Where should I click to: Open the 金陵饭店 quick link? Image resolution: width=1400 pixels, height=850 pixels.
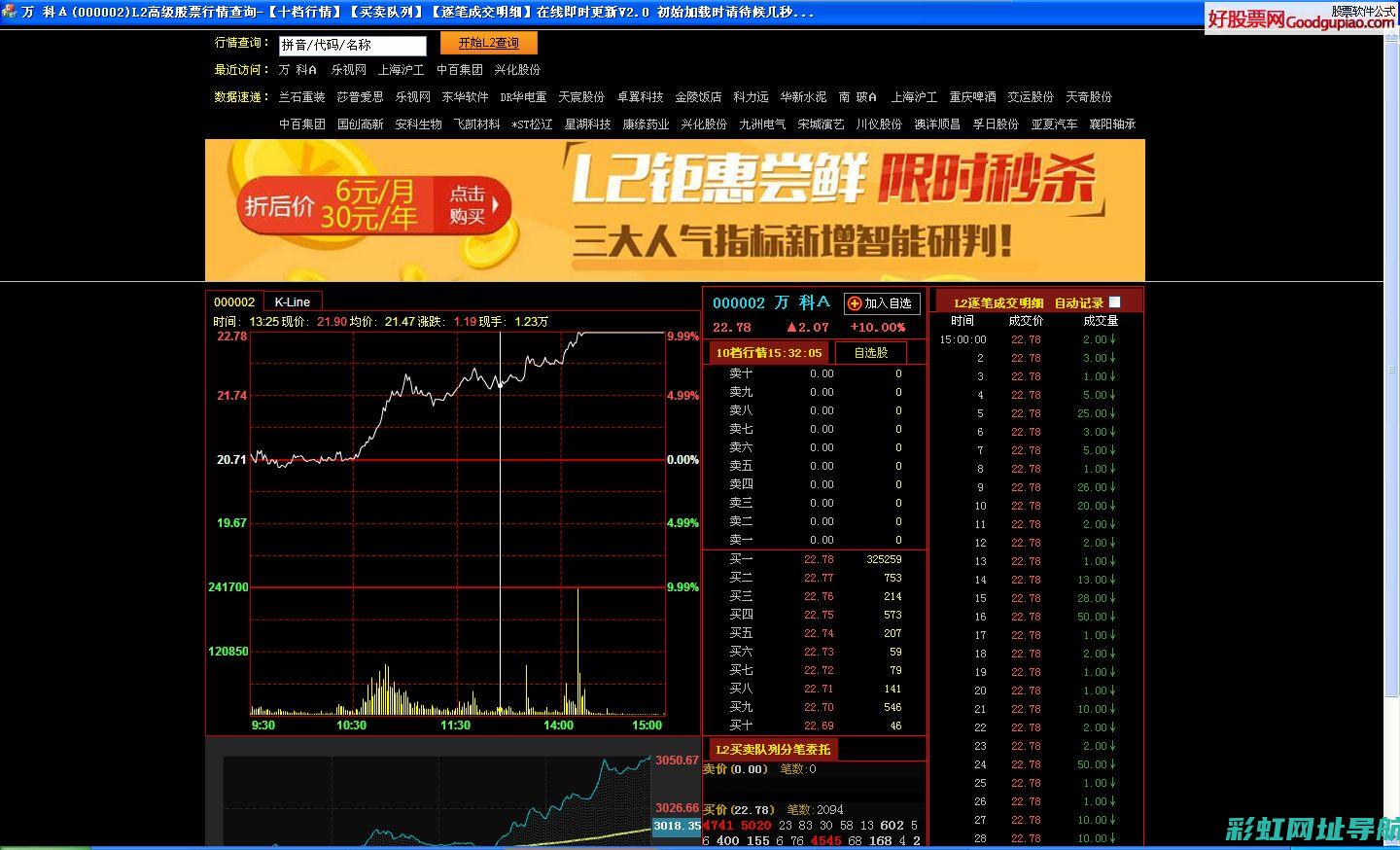698,97
